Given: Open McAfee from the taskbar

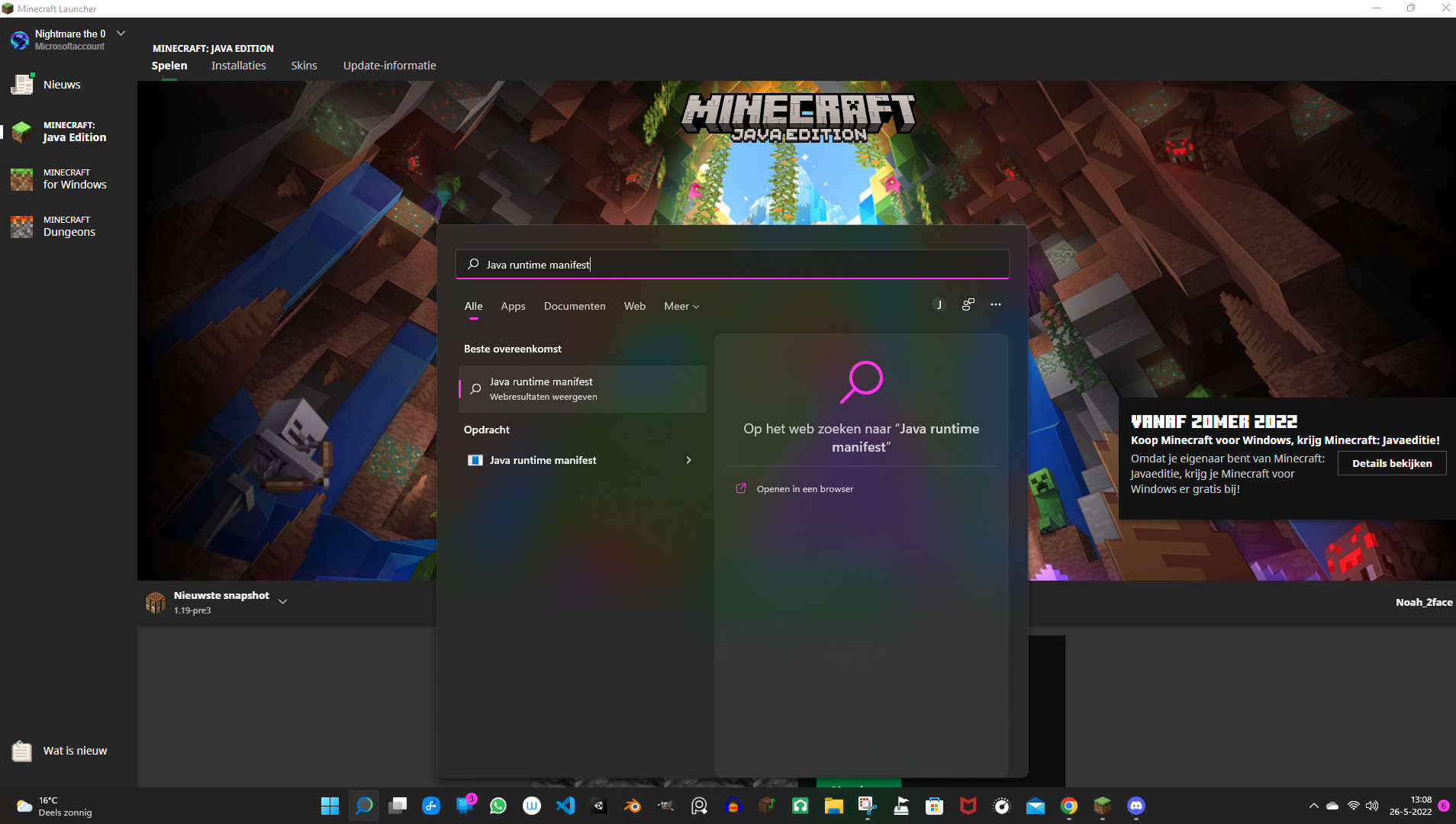Looking at the screenshot, I should (x=968, y=806).
